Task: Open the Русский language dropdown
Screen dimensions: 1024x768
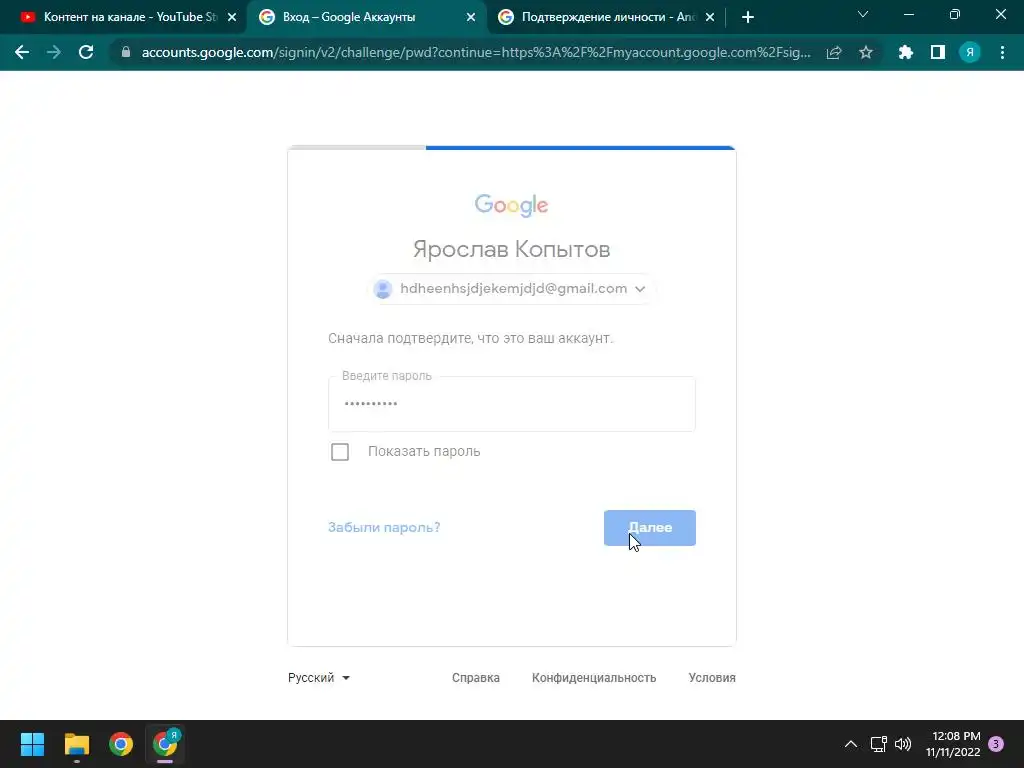Action: pyautogui.click(x=319, y=678)
